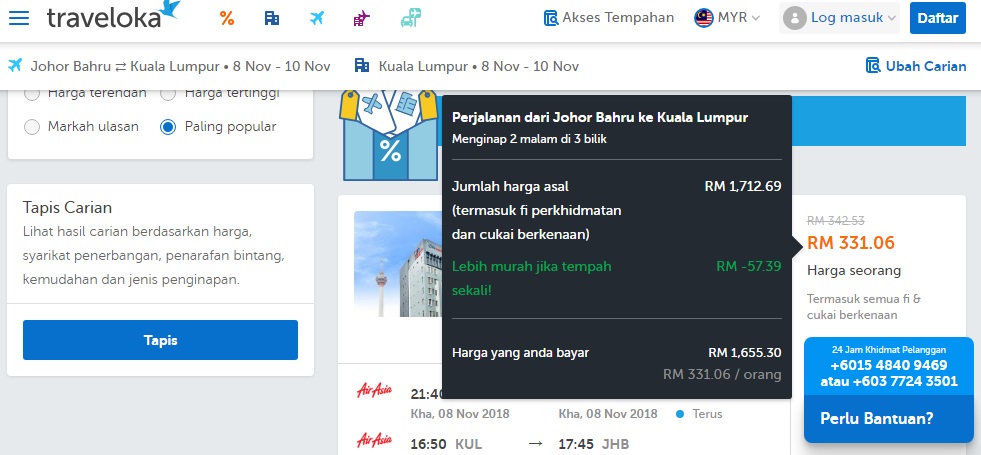The width and height of the screenshot is (981, 455).
Task: Expand the Log masuk dropdown
Action: click(839, 18)
